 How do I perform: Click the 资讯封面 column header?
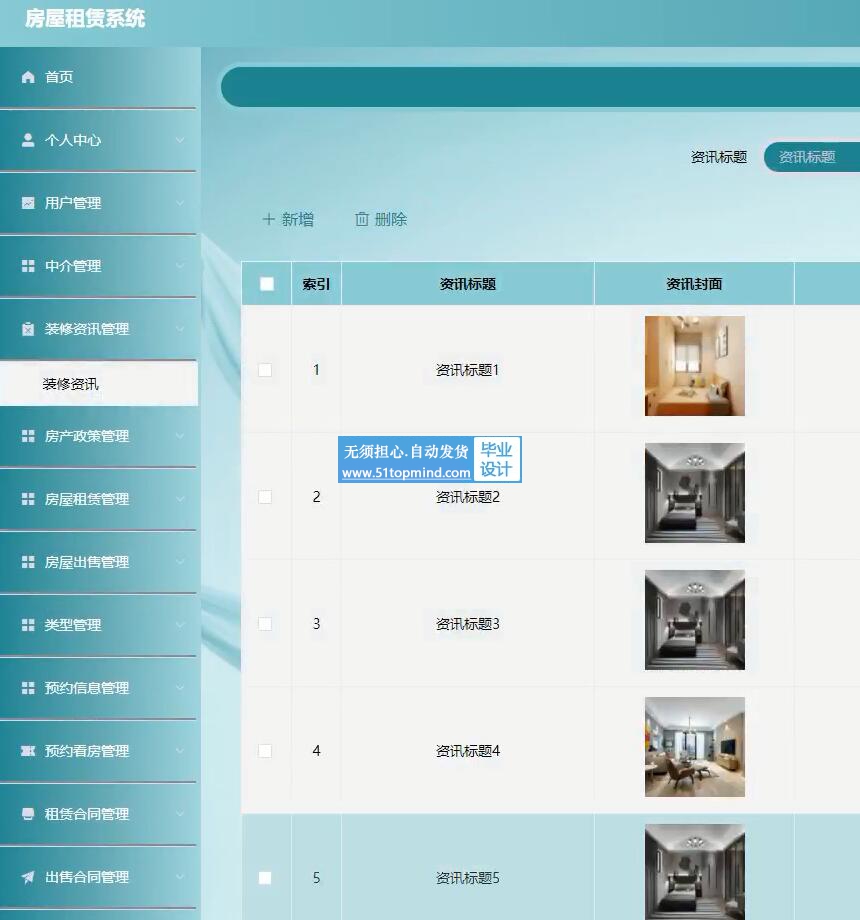click(x=694, y=284)
